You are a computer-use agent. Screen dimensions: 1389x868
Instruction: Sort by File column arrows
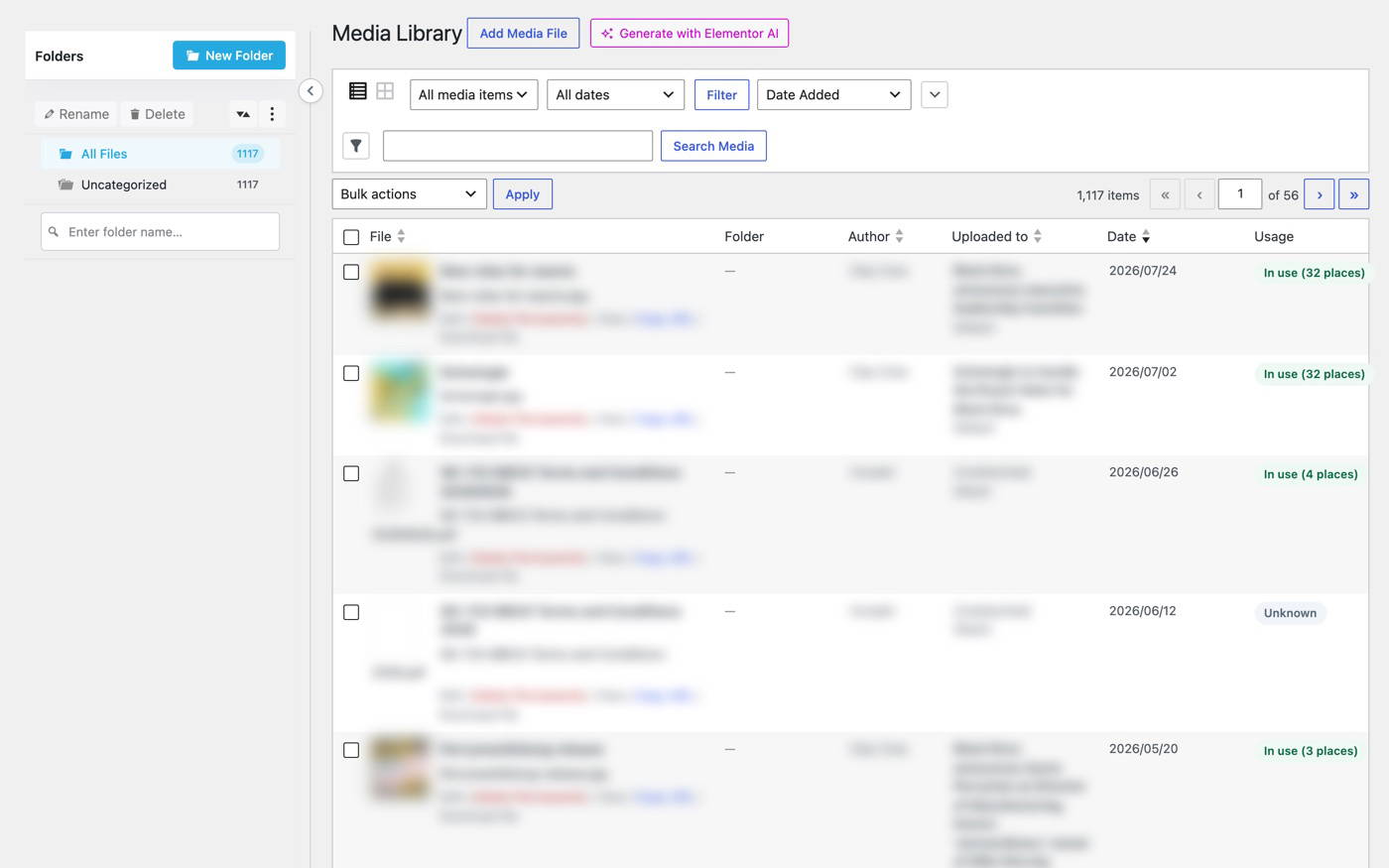click(x=401, y=236)
